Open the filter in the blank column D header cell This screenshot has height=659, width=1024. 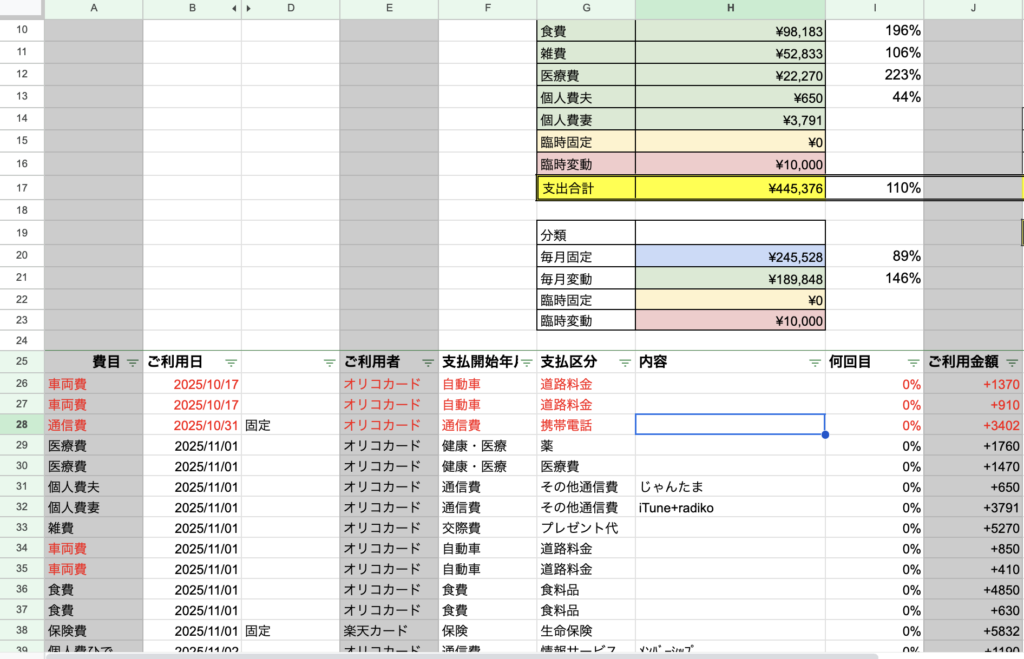pos(329,362)
